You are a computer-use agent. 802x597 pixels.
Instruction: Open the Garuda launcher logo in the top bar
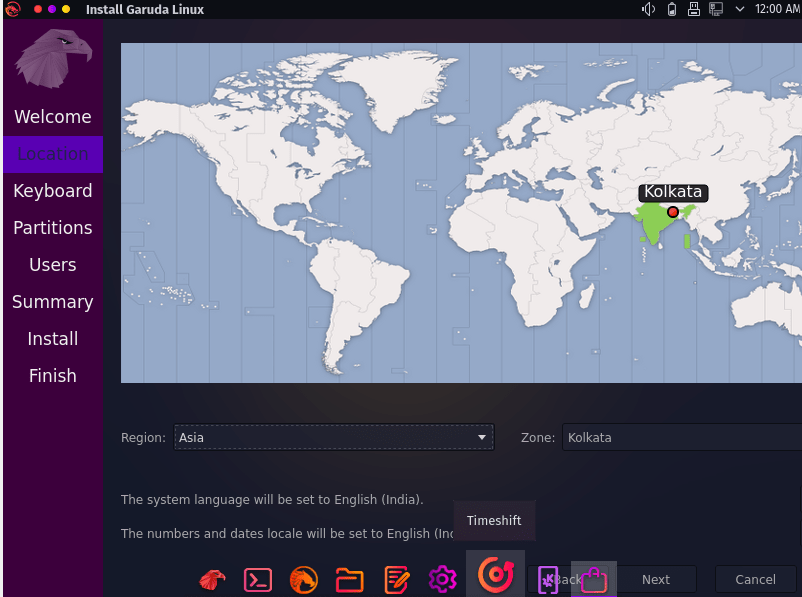(13, 9)
